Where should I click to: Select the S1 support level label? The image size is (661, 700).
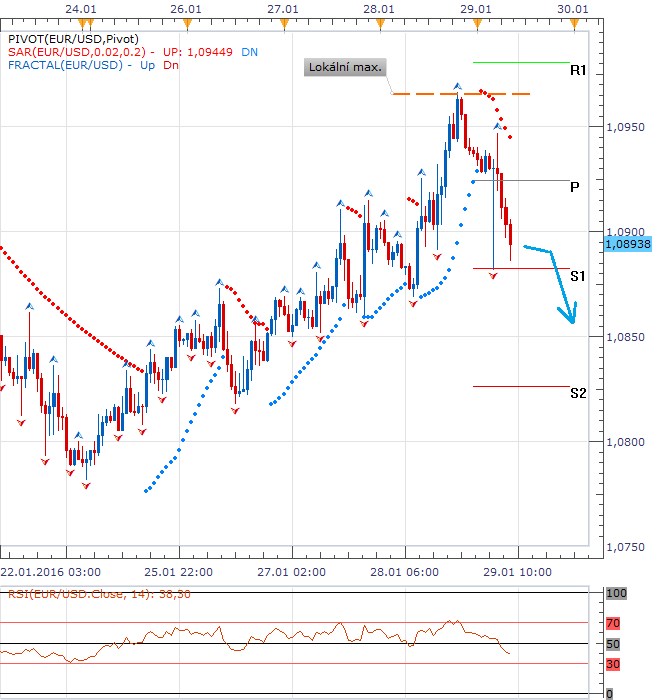pos(577,275)
